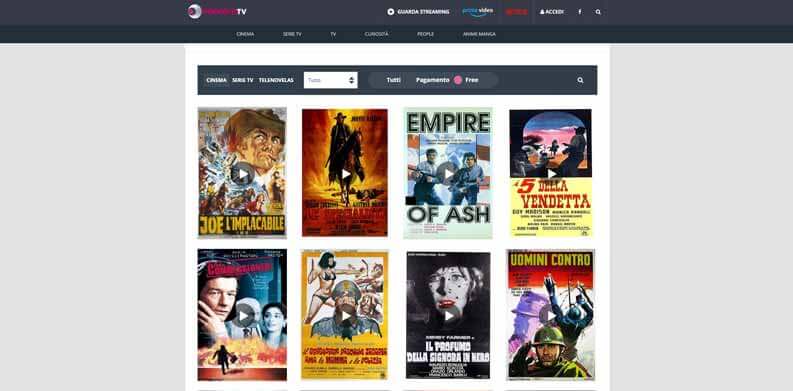Viewport: 793px width, 391px height.
Task: Select the Serie TV filter tab
Action: tap(243, 80)
